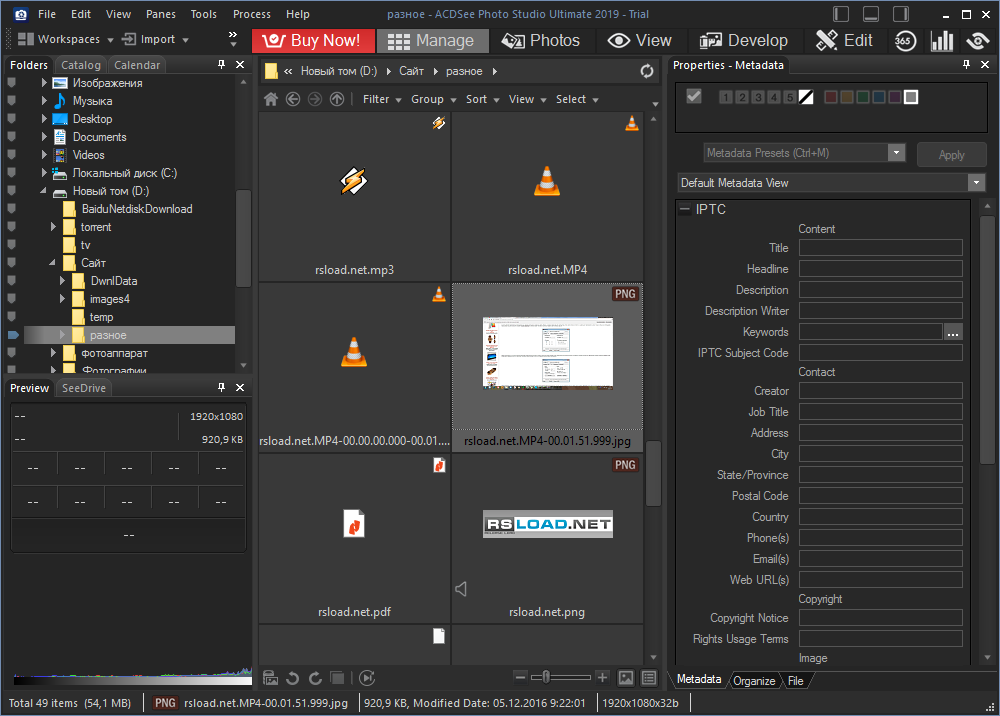
Task: Click the Compare Images icon
Action: 337,678
